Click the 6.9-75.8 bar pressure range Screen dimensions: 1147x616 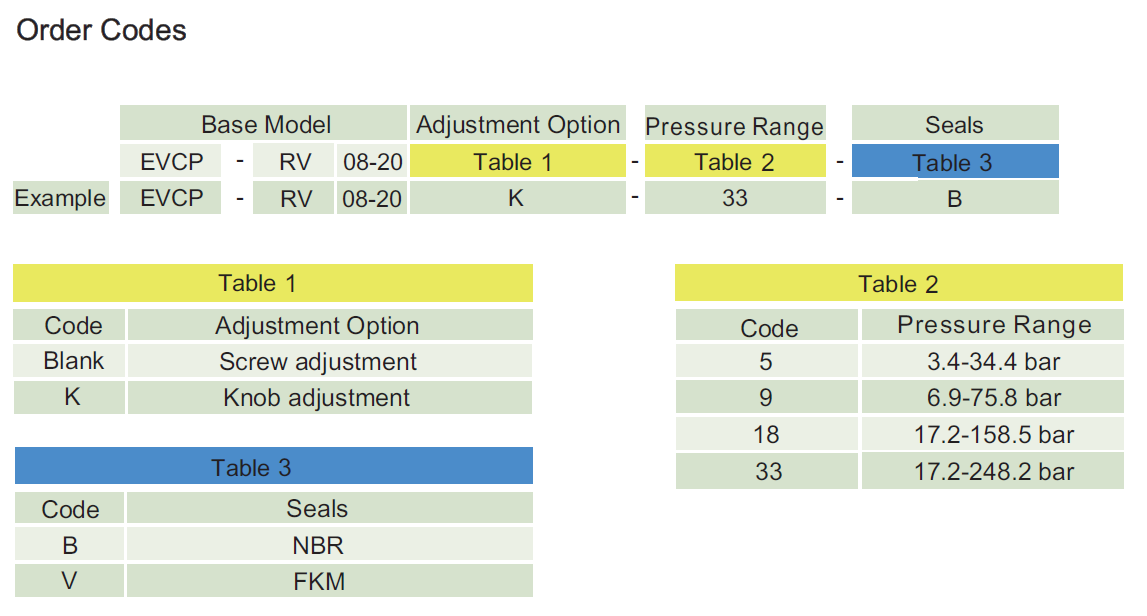coord(991,397)
